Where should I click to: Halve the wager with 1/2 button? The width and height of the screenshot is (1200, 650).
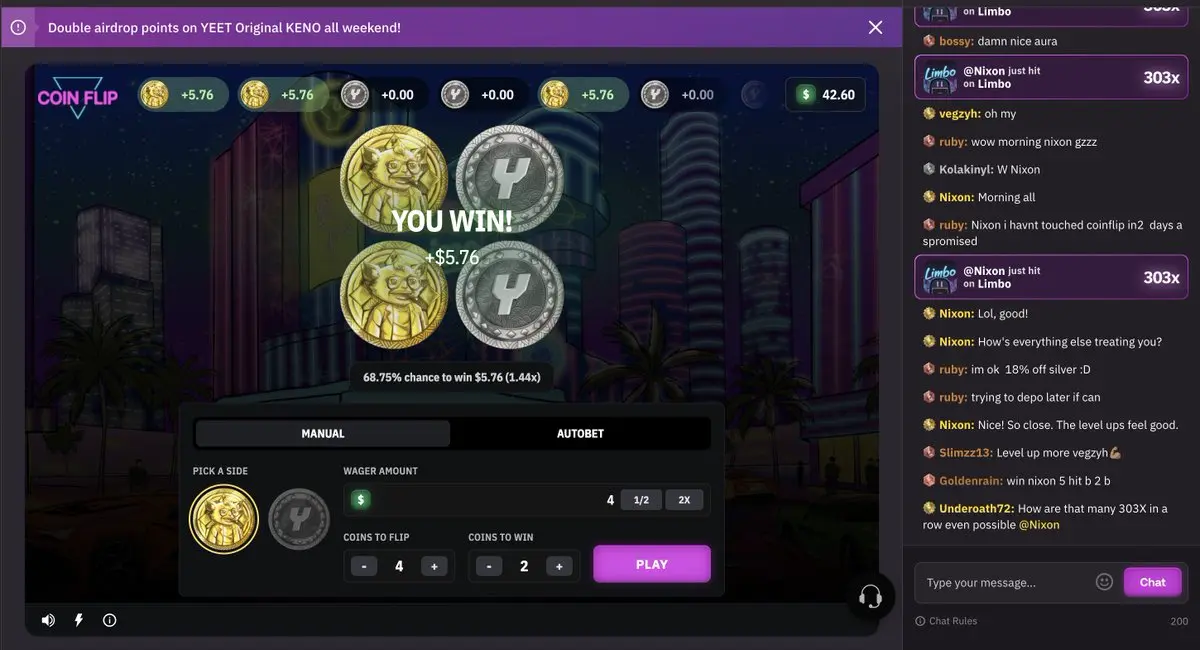tap(641, 500)
